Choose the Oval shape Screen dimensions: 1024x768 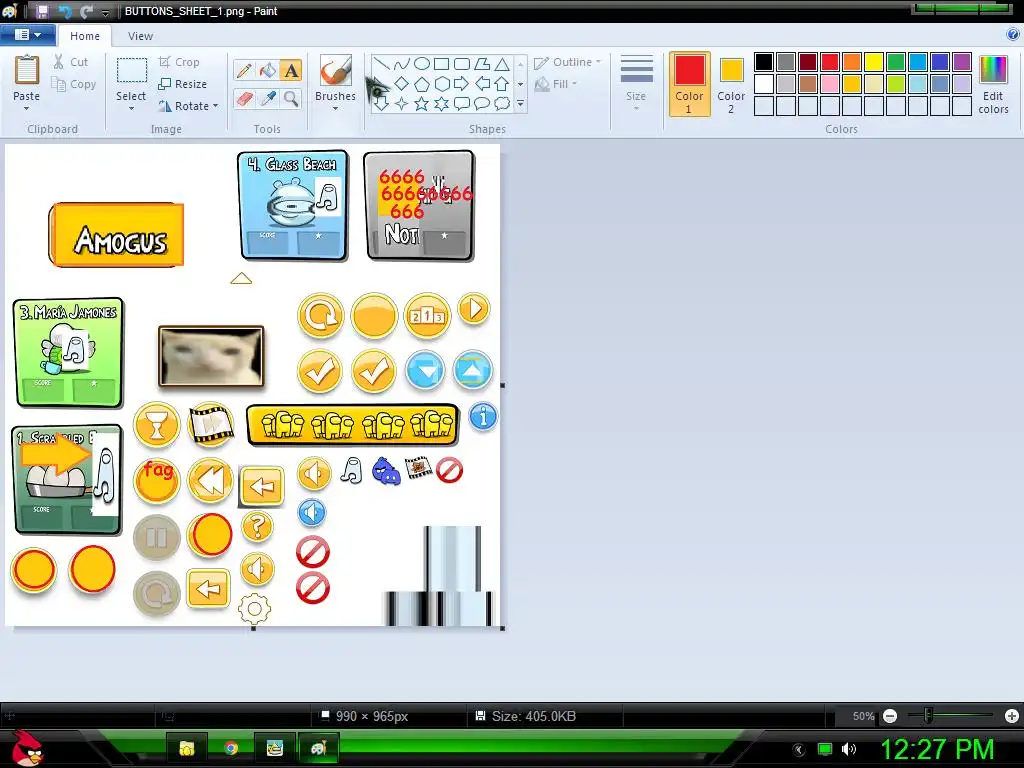click(x=422, y=63)
